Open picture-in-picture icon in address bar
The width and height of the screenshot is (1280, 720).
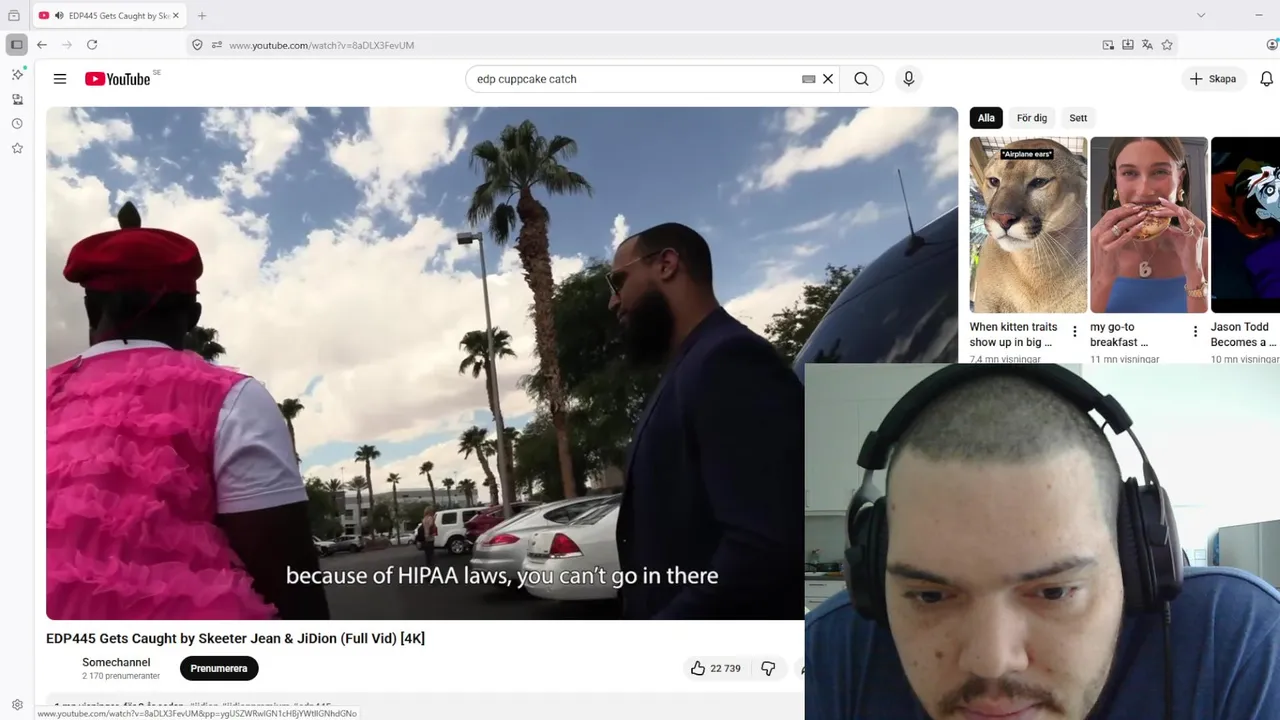point(1108,45)
